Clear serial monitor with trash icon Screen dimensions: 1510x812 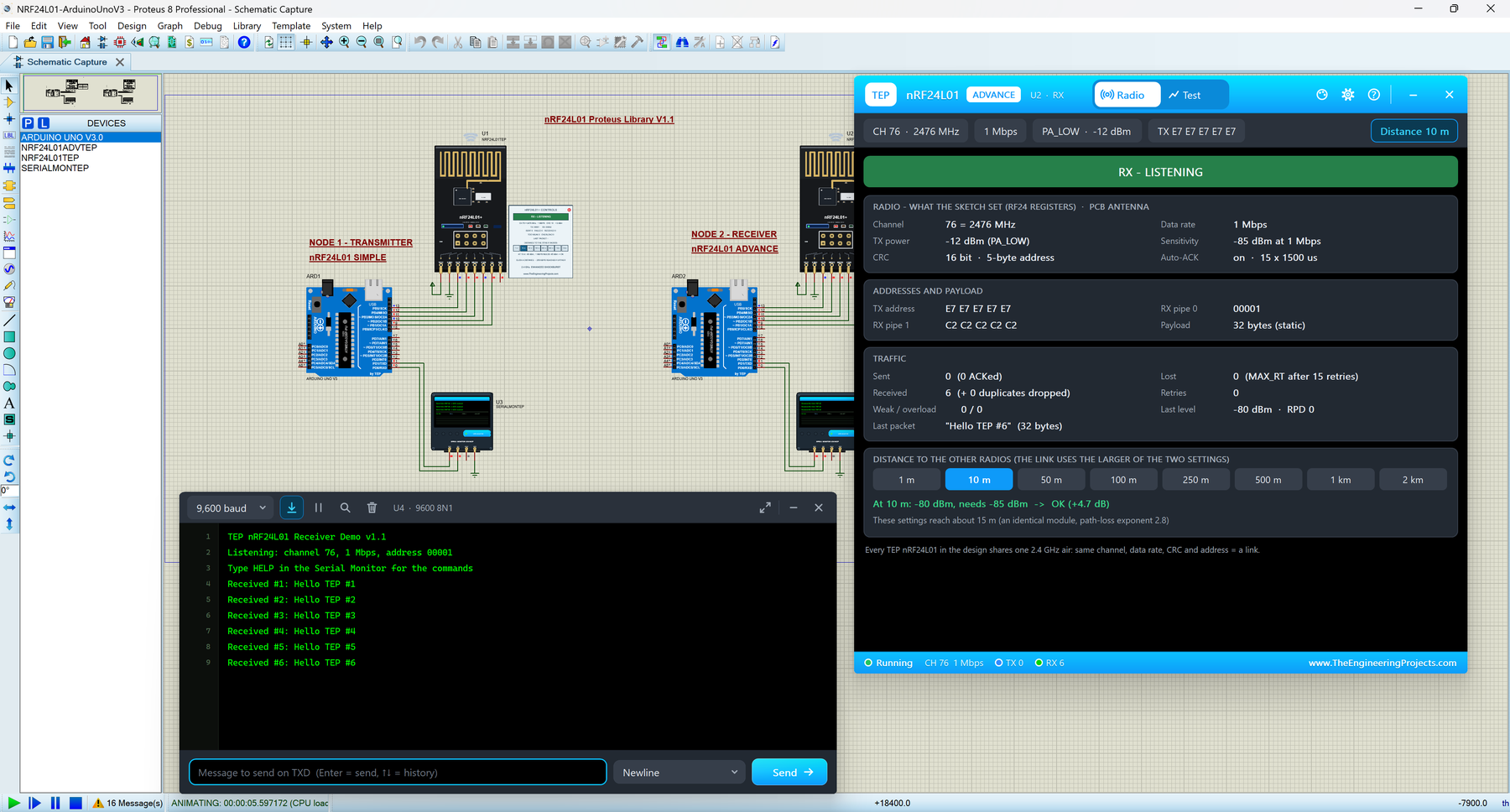point(372,507)
